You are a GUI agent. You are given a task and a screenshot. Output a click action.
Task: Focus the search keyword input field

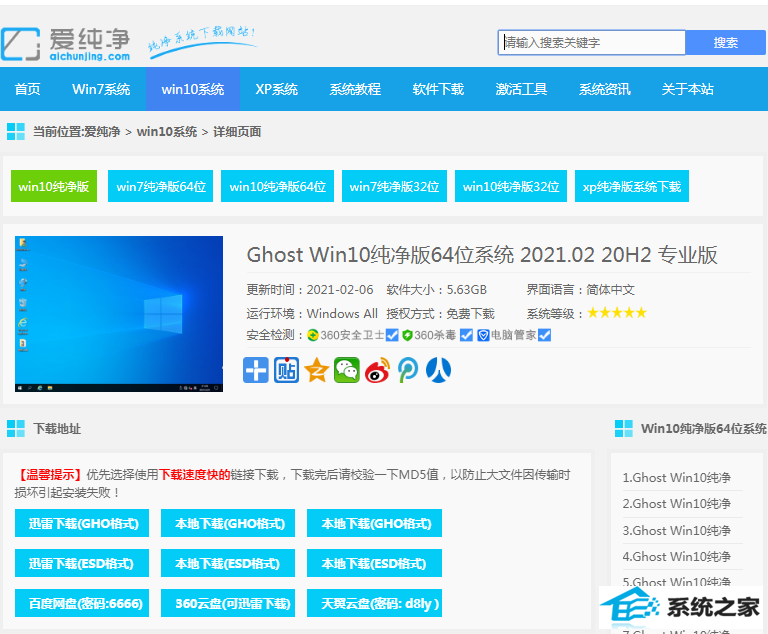click(592, 43)
